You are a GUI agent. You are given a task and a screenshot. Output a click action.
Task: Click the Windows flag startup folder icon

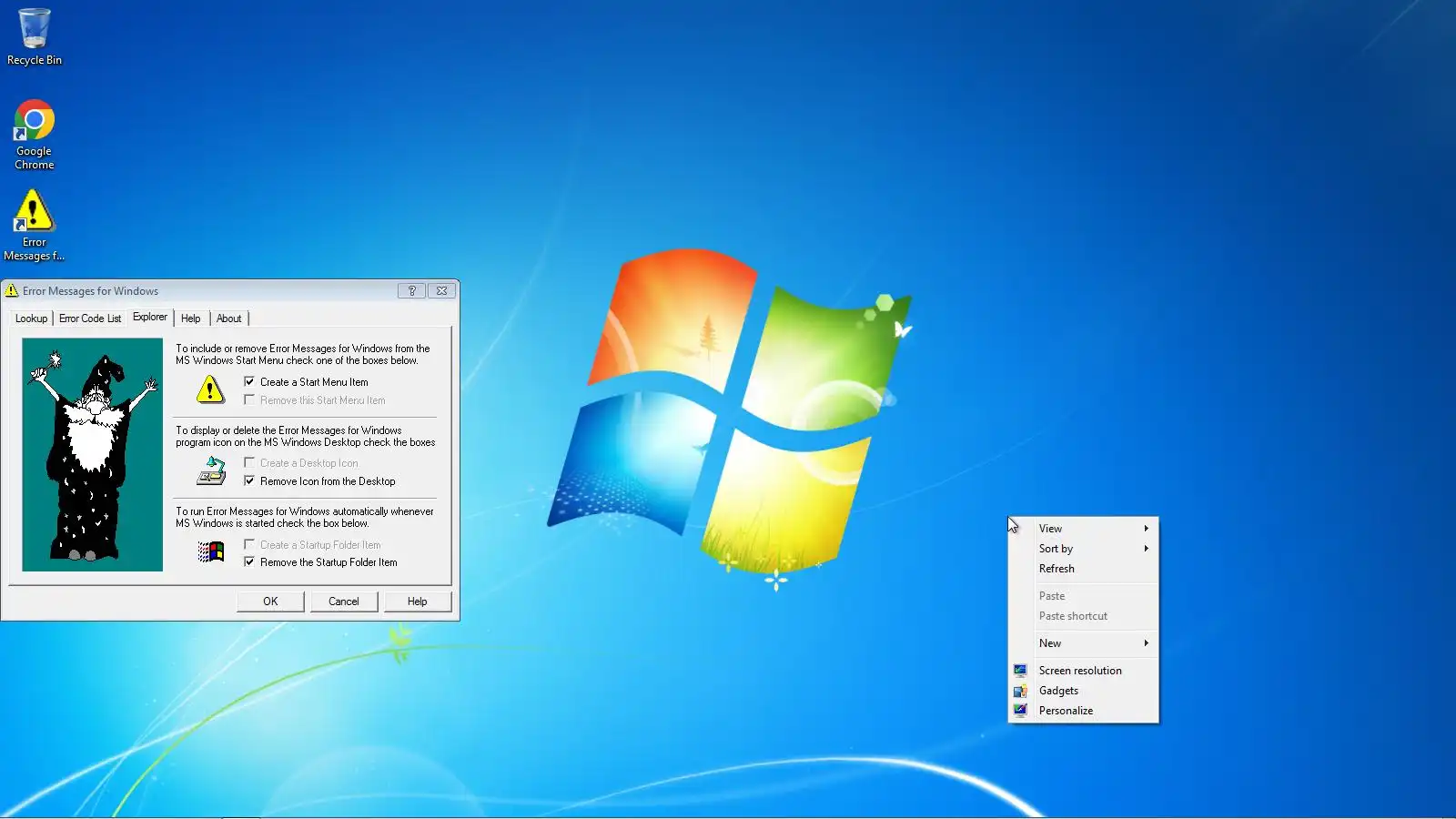tap(210, 552)
